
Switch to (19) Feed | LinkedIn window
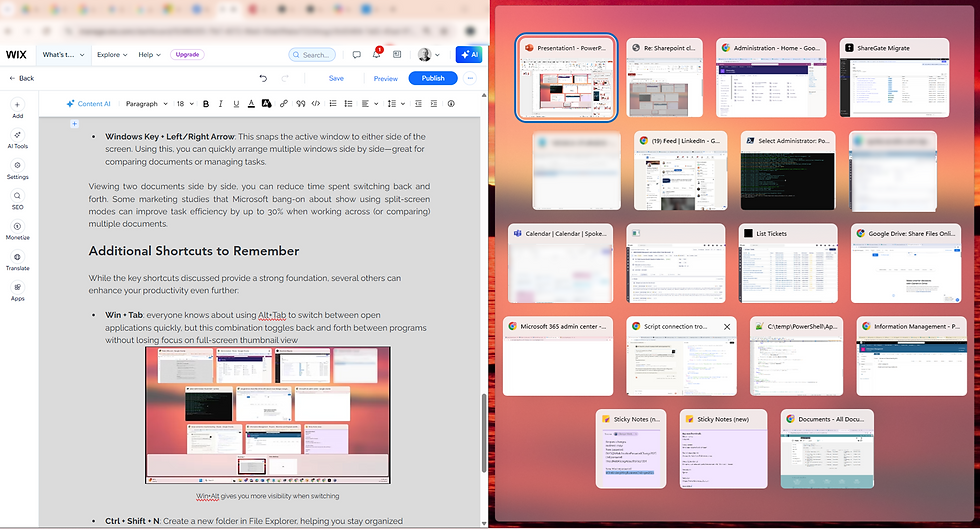tap(681, 171)
